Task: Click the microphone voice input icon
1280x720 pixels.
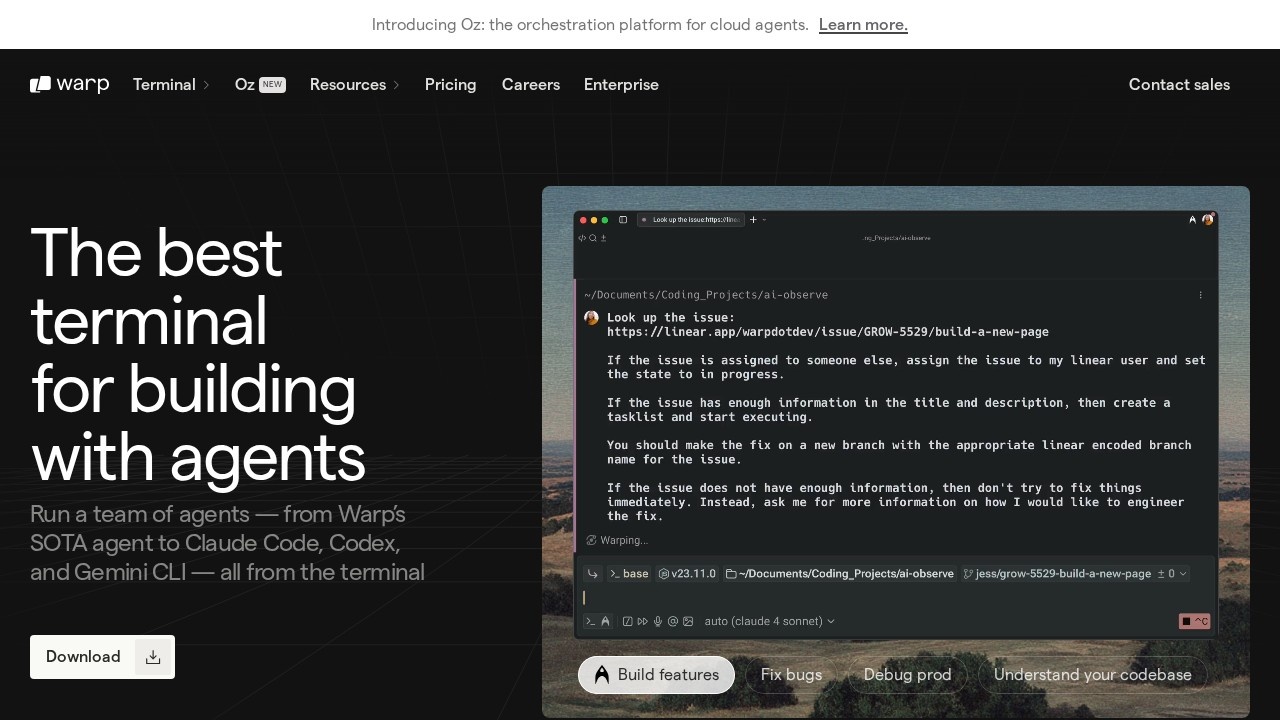Action: coord(658,621)
